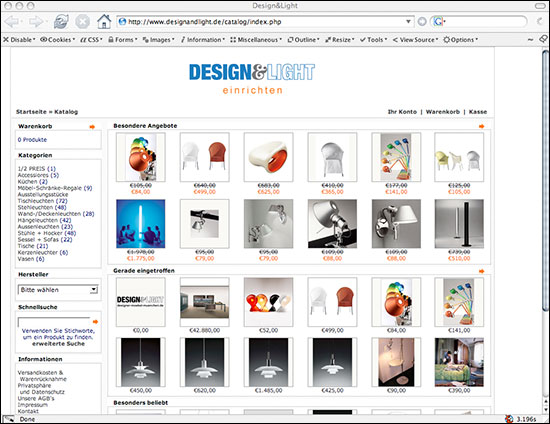
Task: Click the status bar icon left of Done
Action: click(9, 419)
